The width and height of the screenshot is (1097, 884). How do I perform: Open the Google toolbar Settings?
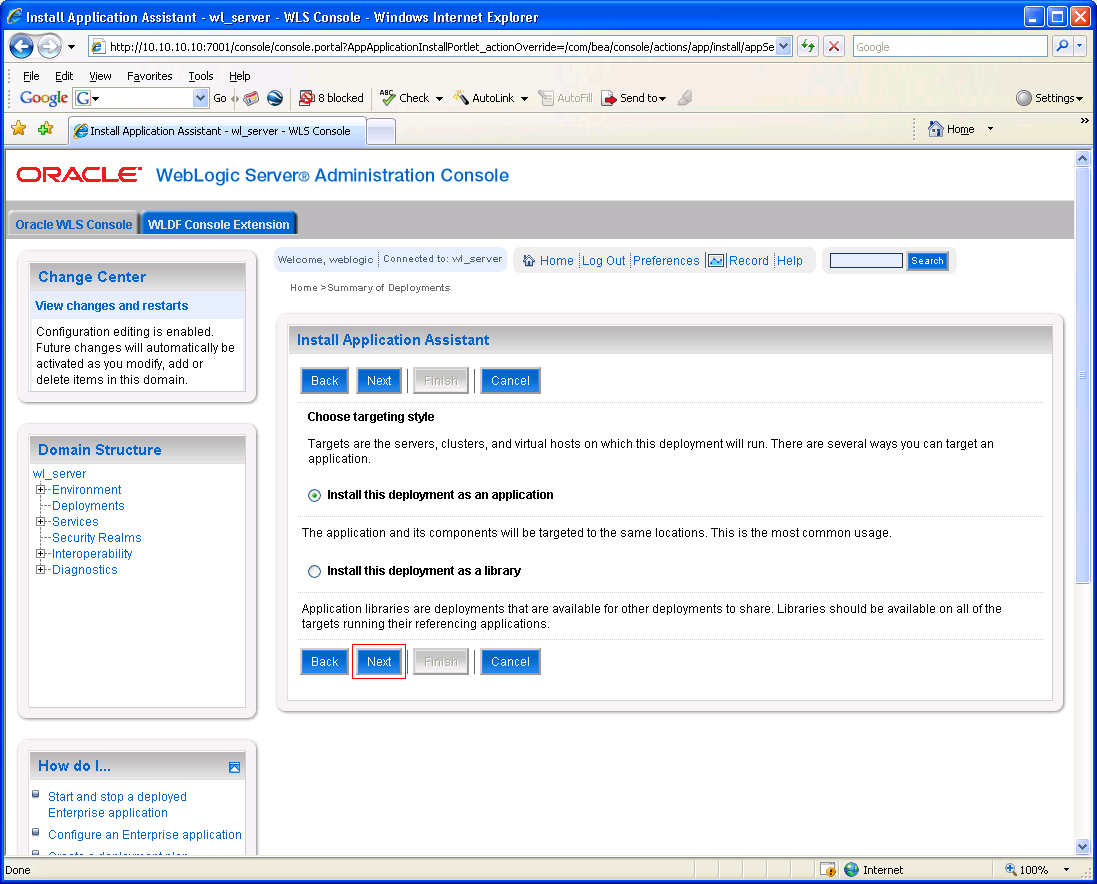pyautogui.click(x=1048, y=98)
